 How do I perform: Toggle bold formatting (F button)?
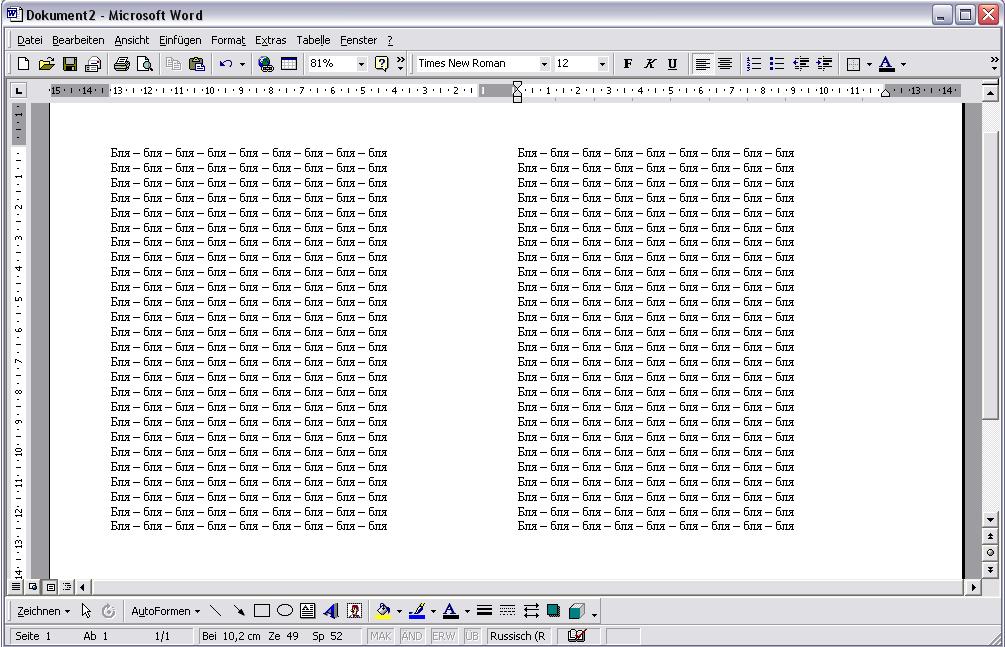click(628, 64)
